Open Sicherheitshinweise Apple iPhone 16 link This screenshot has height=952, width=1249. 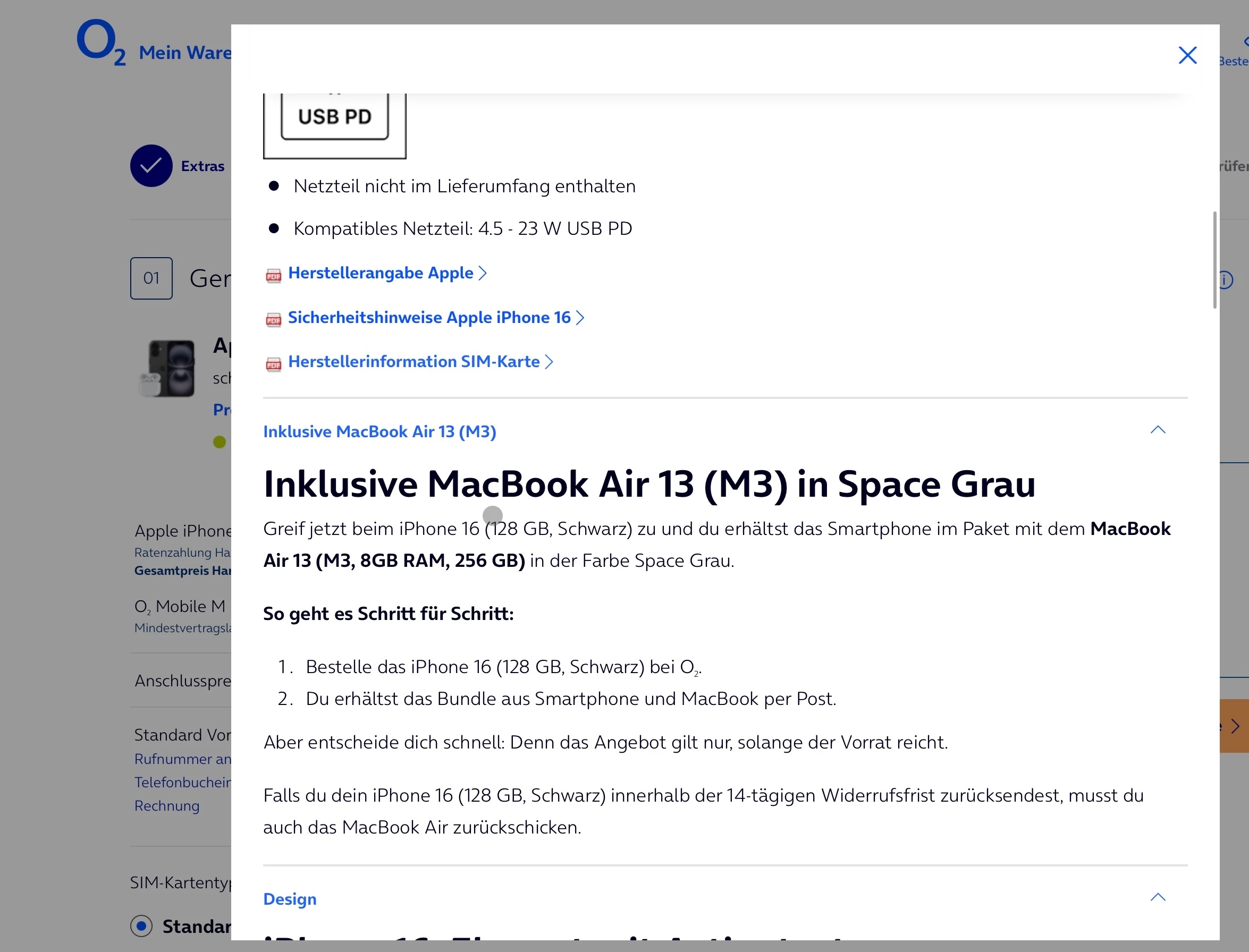pos(429,317)
